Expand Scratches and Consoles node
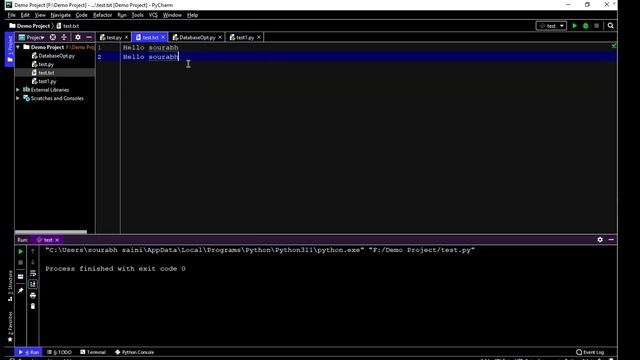Screen dimensions: 640x360 (x=18, y=98)
